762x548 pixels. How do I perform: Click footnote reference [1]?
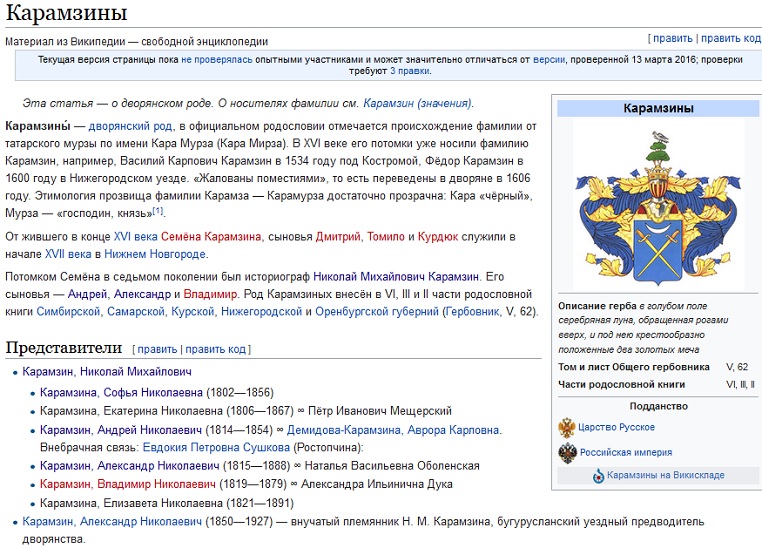click(158, 211)
